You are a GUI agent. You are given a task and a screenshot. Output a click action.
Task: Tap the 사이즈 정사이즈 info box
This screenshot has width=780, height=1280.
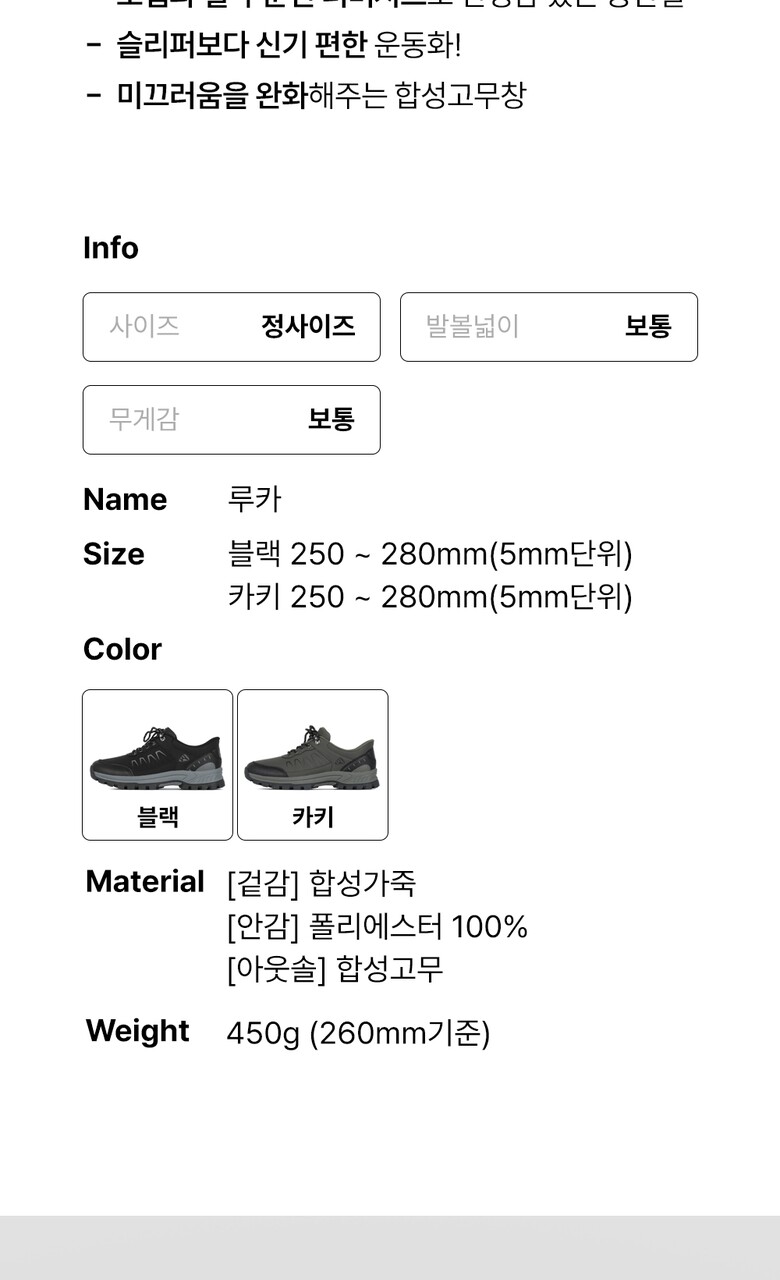point(231,327)
